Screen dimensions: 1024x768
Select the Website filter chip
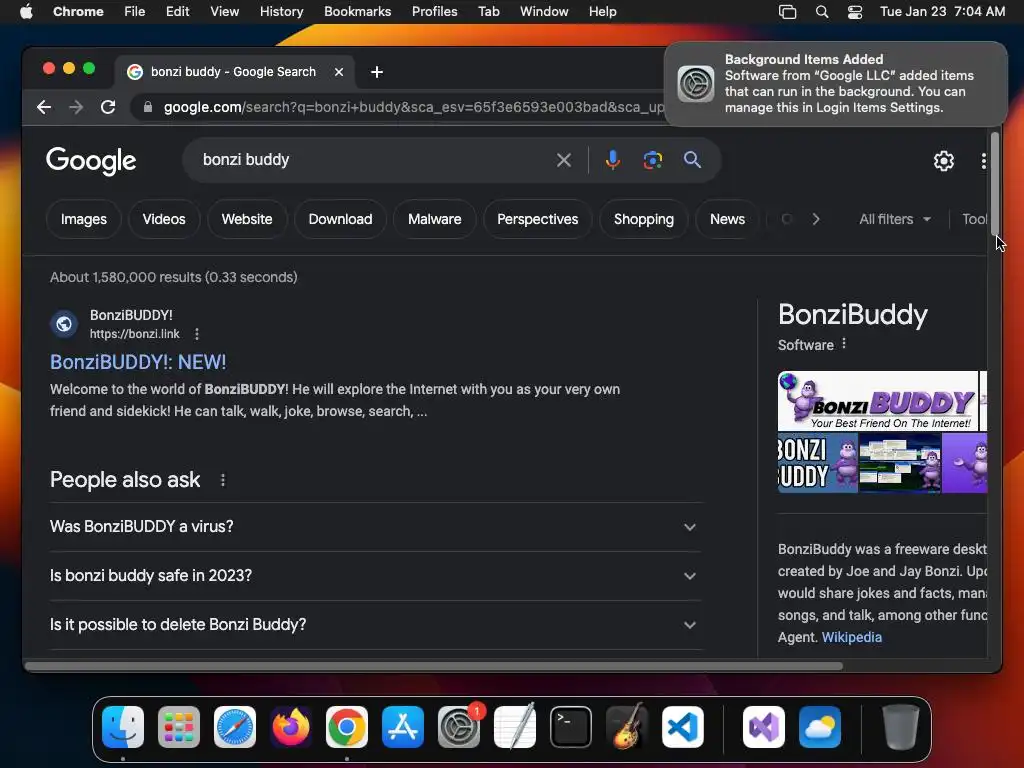pos(247,219)
